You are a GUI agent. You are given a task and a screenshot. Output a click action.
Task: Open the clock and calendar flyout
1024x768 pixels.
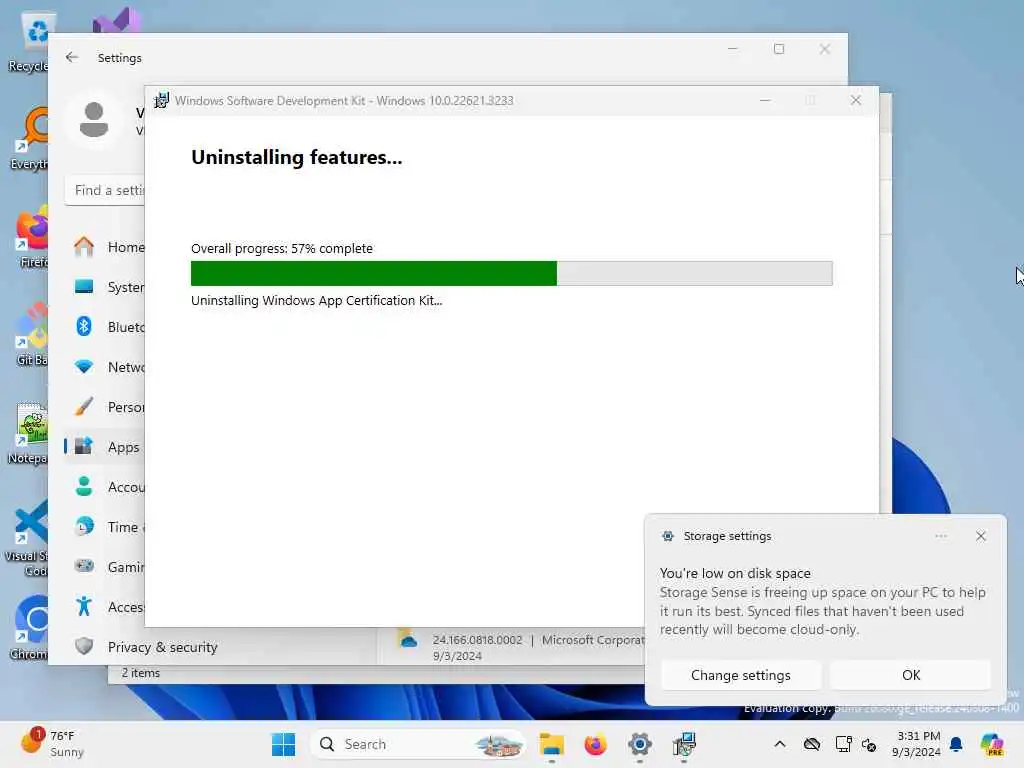pyautogui.click(x=917, y=744)
